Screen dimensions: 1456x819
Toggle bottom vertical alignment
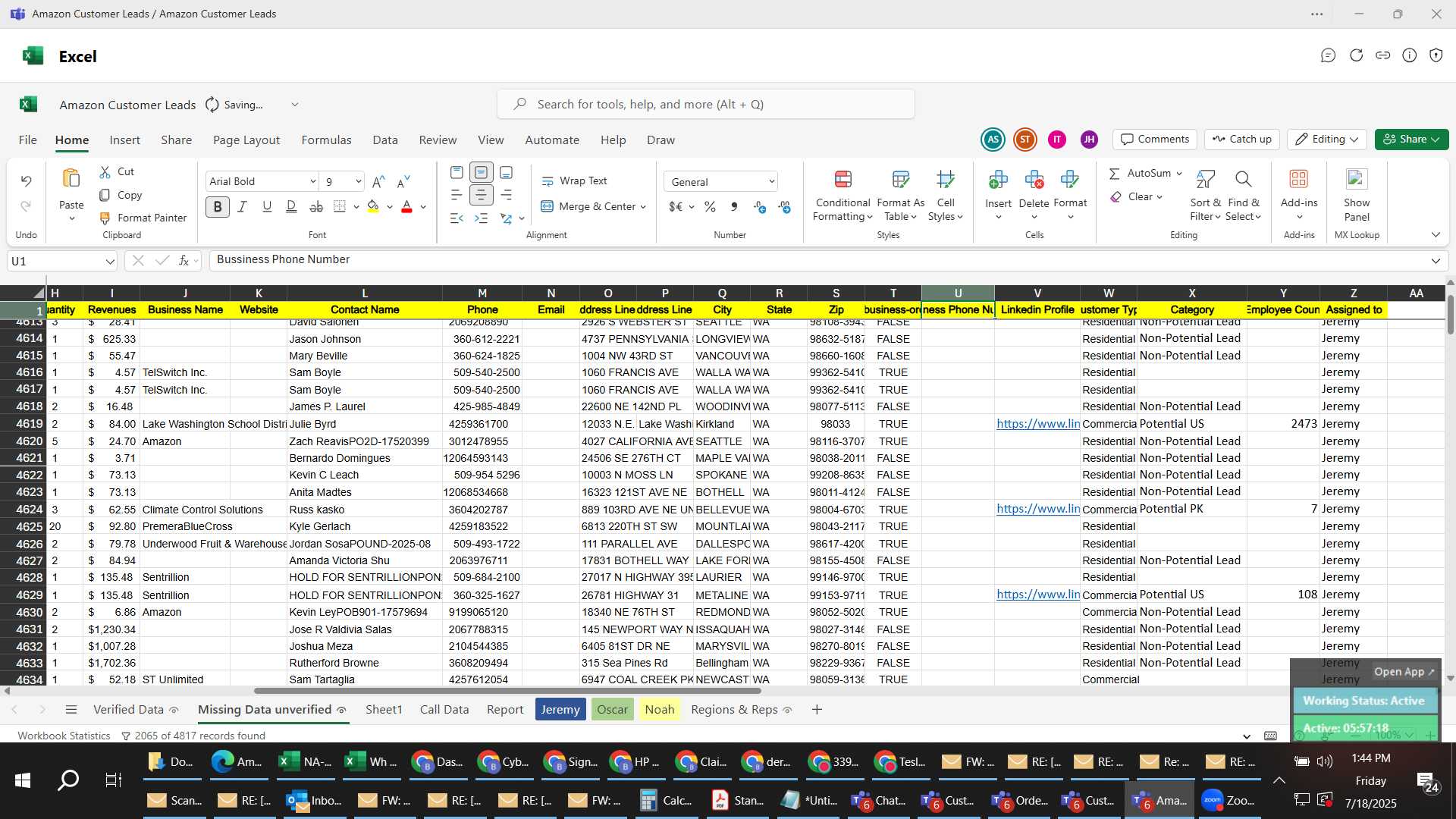(x=506, y=172)
